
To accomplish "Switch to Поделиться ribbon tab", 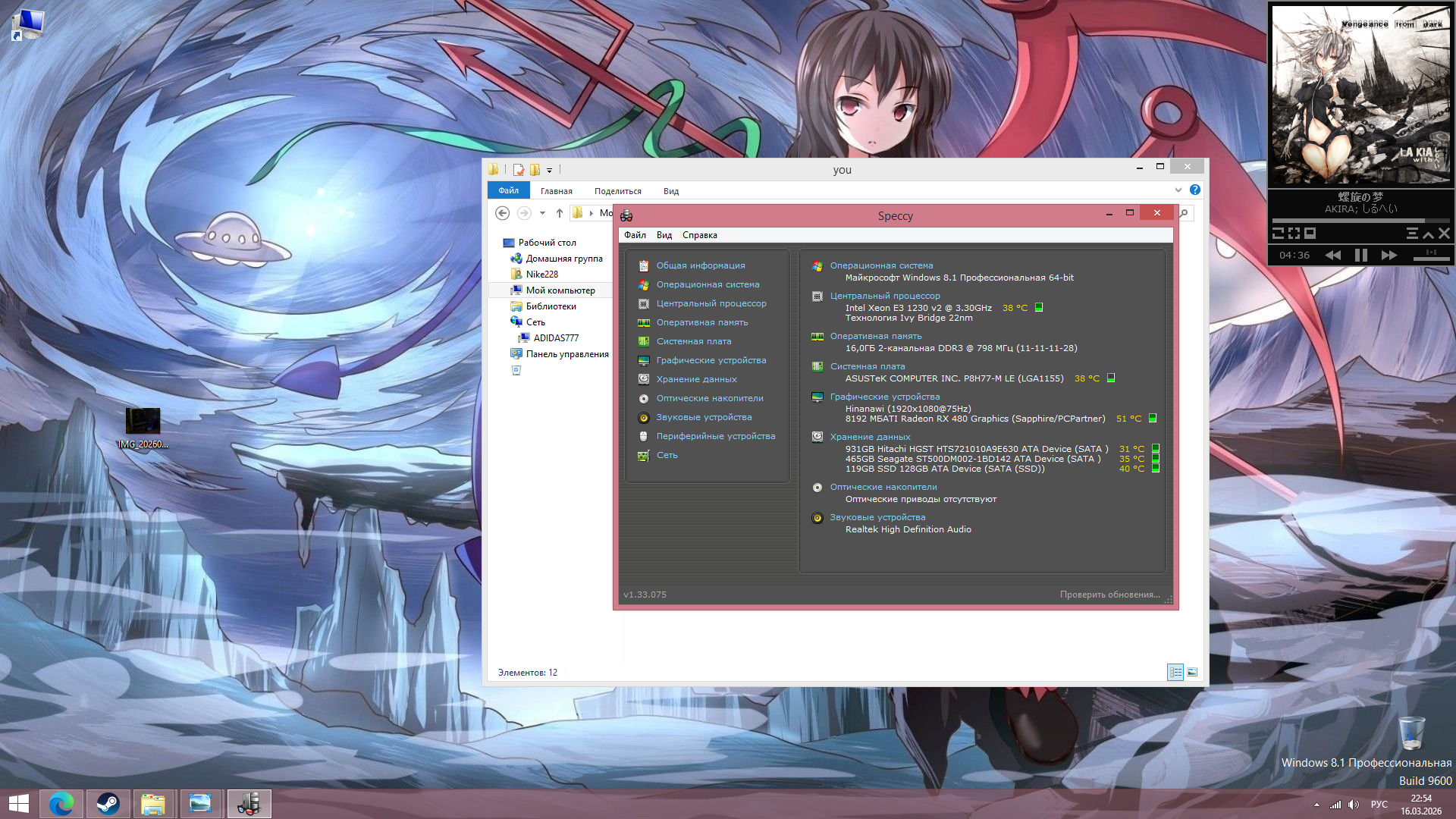I will click(617, 191).
